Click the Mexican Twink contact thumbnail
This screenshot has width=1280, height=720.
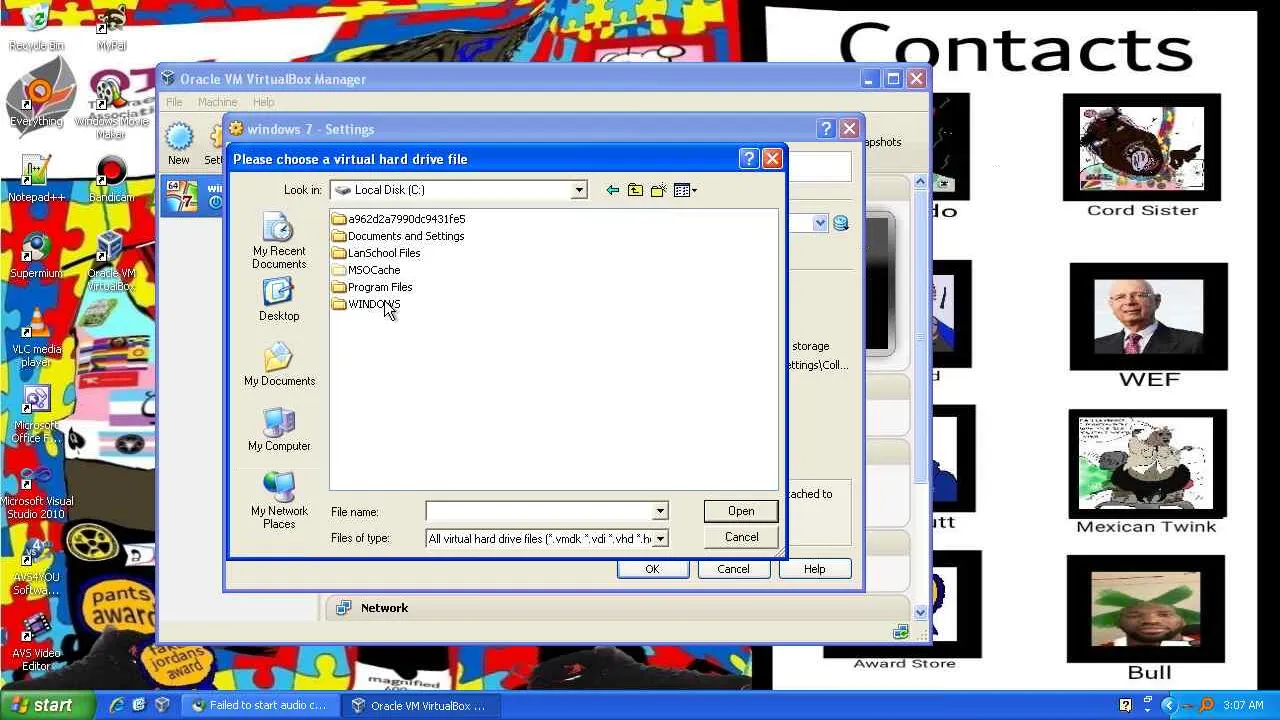pyautogui.click(x=1147, y=463)
